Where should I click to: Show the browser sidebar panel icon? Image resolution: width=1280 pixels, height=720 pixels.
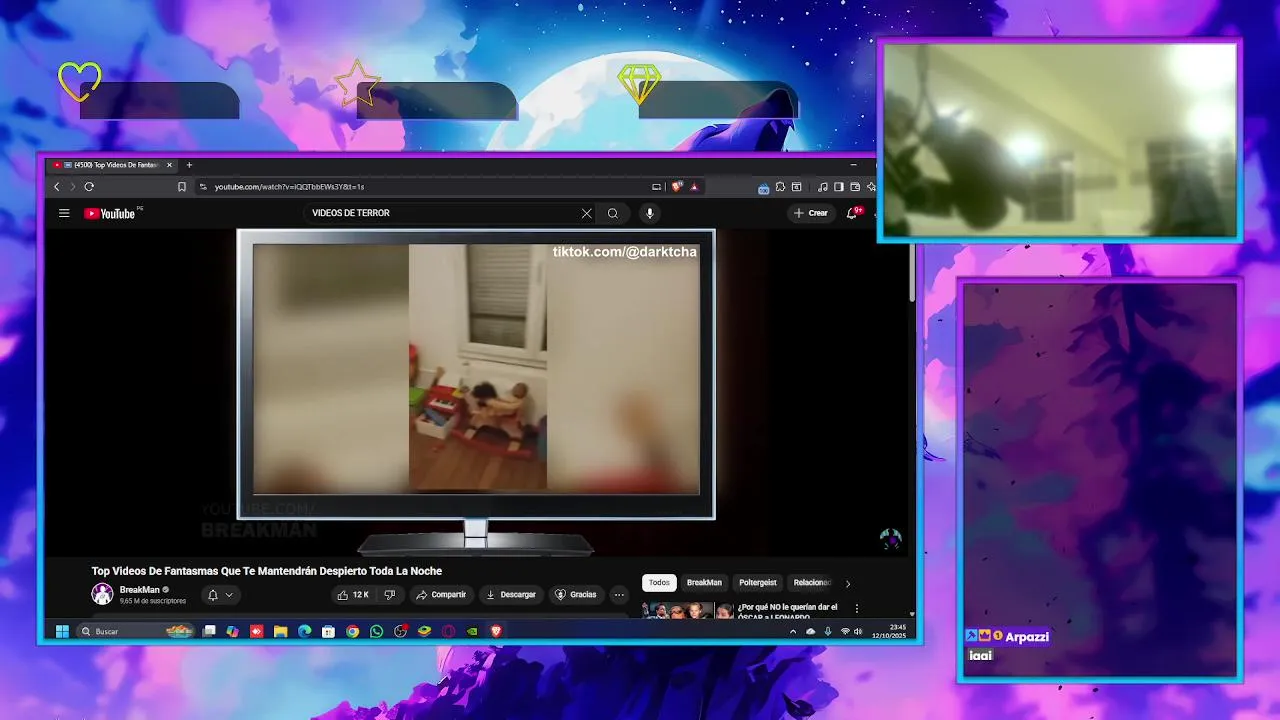[x=839, y=187]
